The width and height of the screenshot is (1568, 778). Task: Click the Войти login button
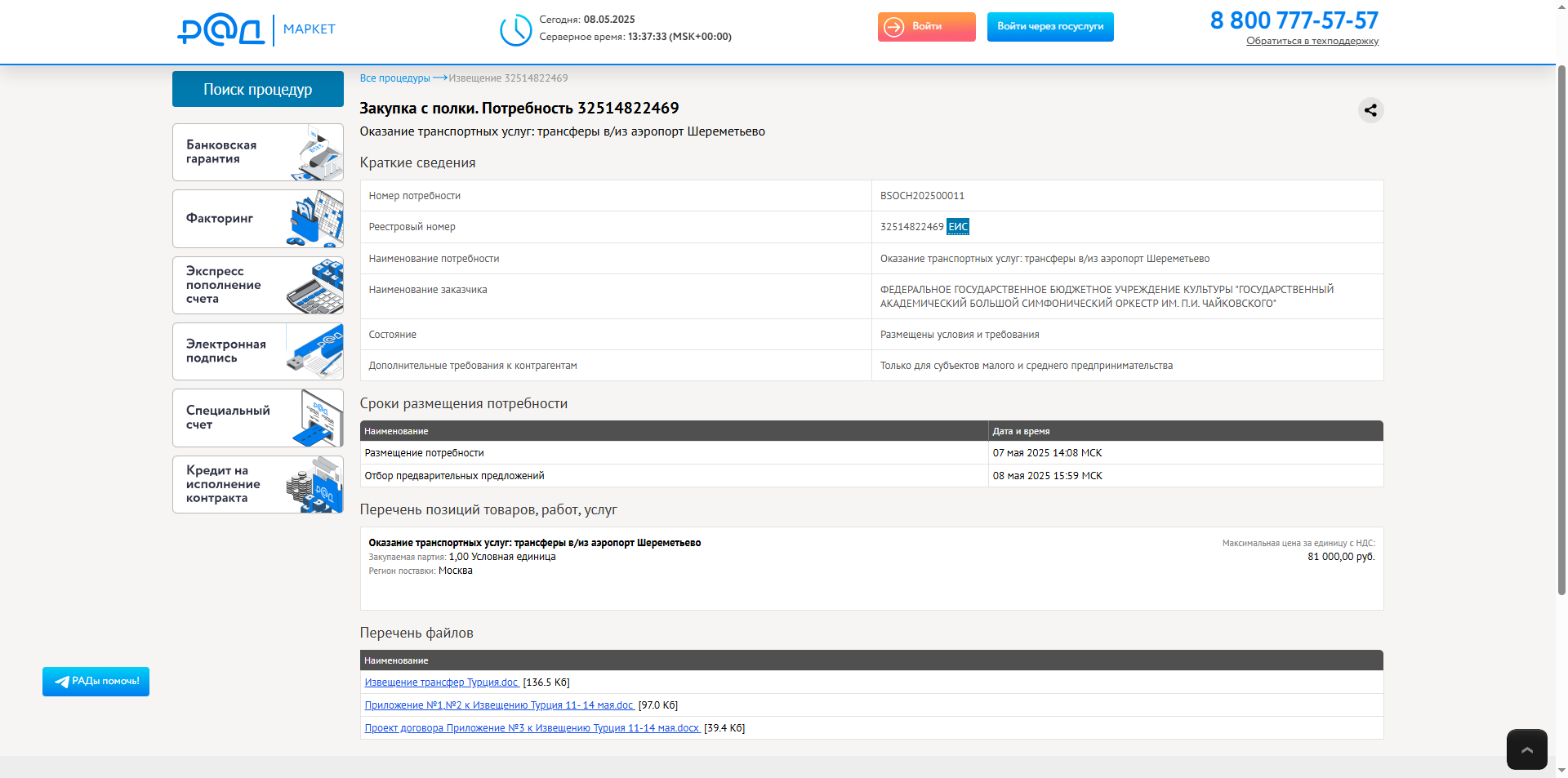(x=926, y=27)
